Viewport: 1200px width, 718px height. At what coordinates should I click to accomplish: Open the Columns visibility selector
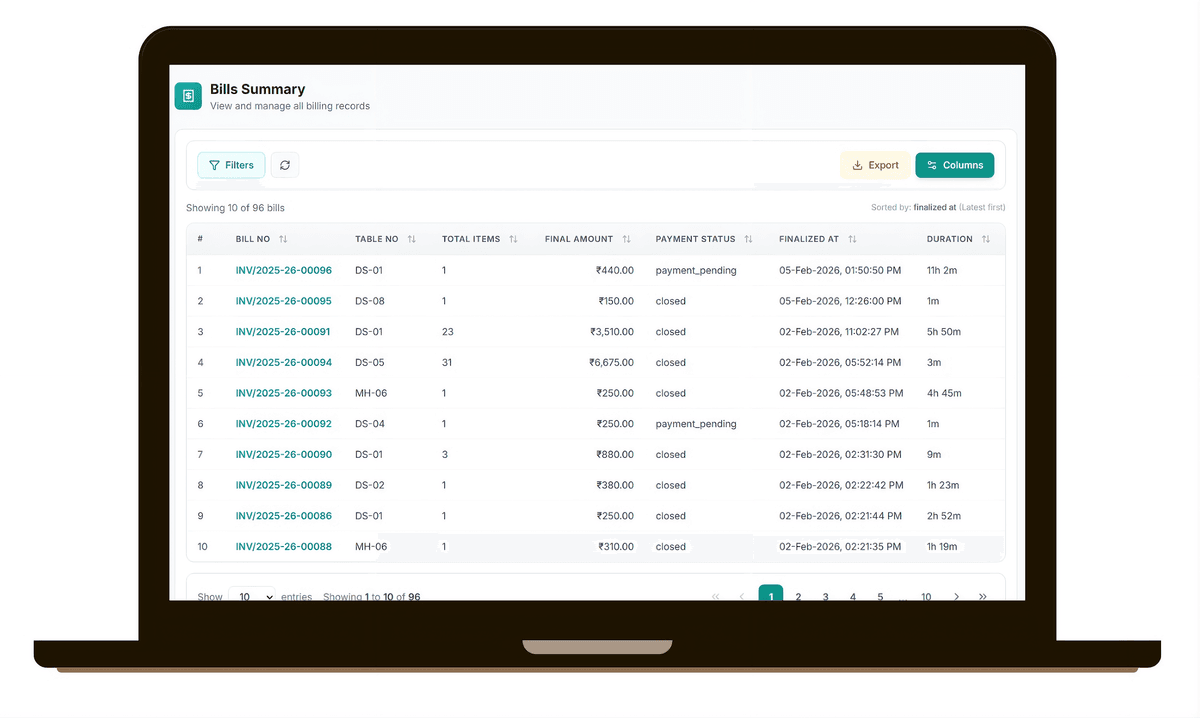click(954, 165)
